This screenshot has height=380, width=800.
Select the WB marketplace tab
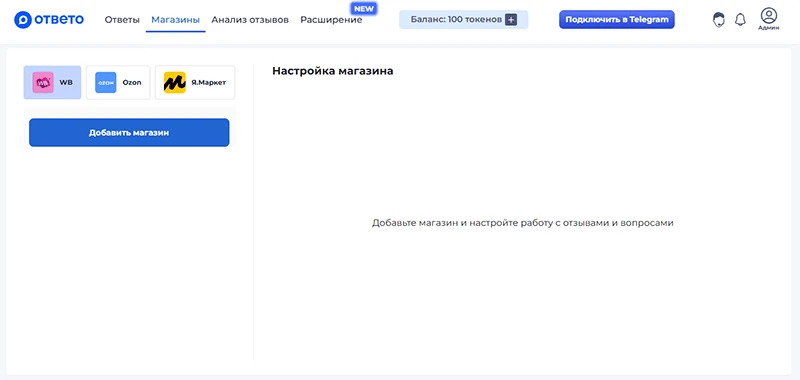pos(53,82)
